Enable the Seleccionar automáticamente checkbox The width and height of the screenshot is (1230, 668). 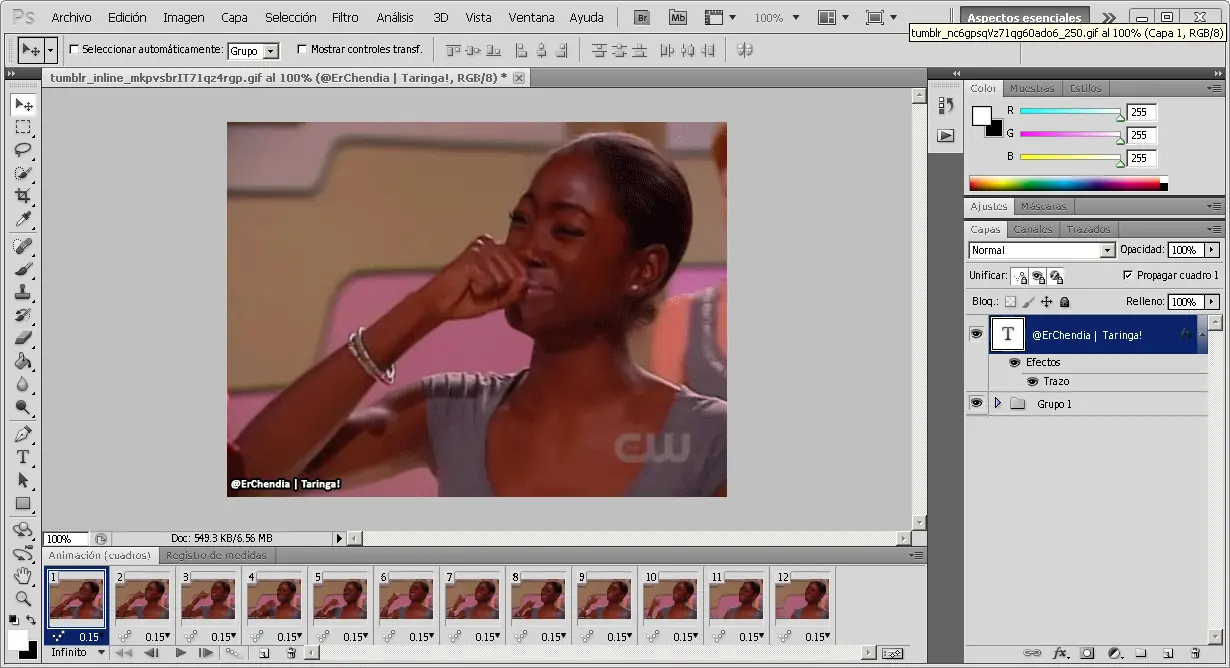coord(74,49)
